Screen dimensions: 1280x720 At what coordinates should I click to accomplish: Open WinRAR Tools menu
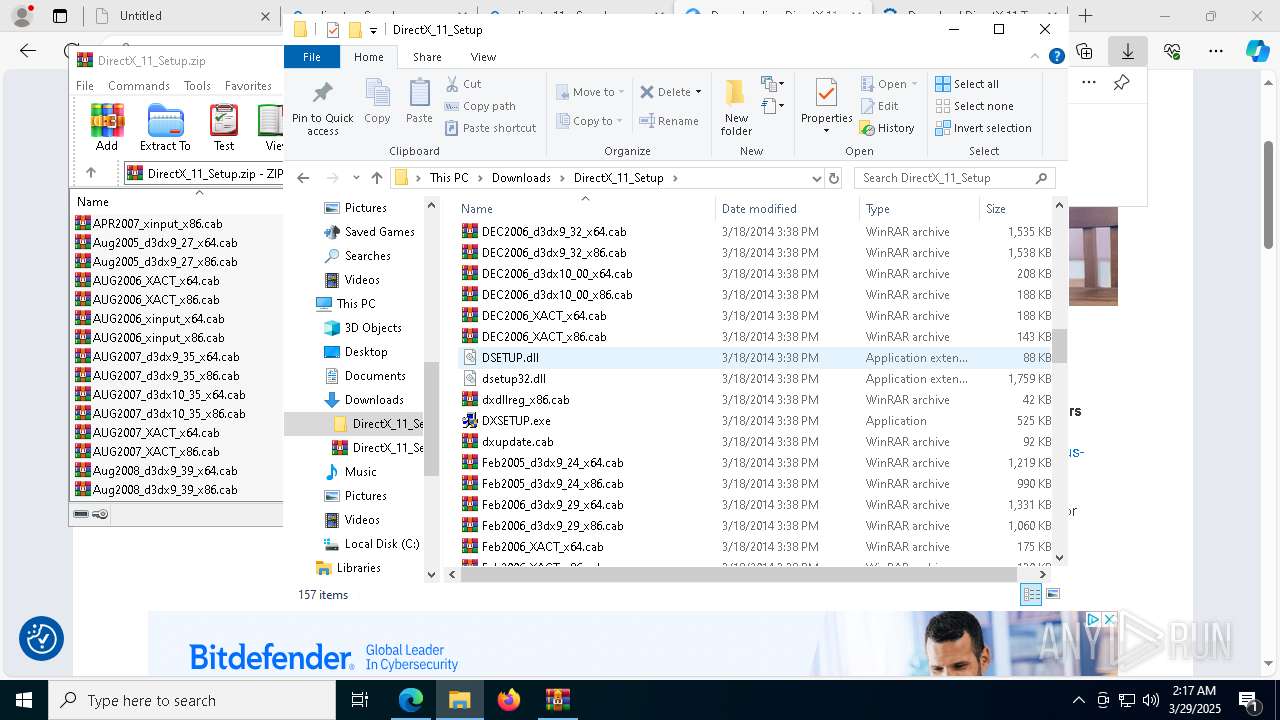[197, 86]
